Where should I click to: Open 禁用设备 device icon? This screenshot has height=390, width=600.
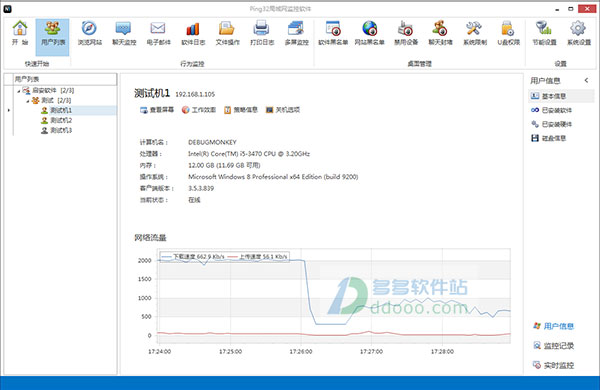[x=405, y=29]
